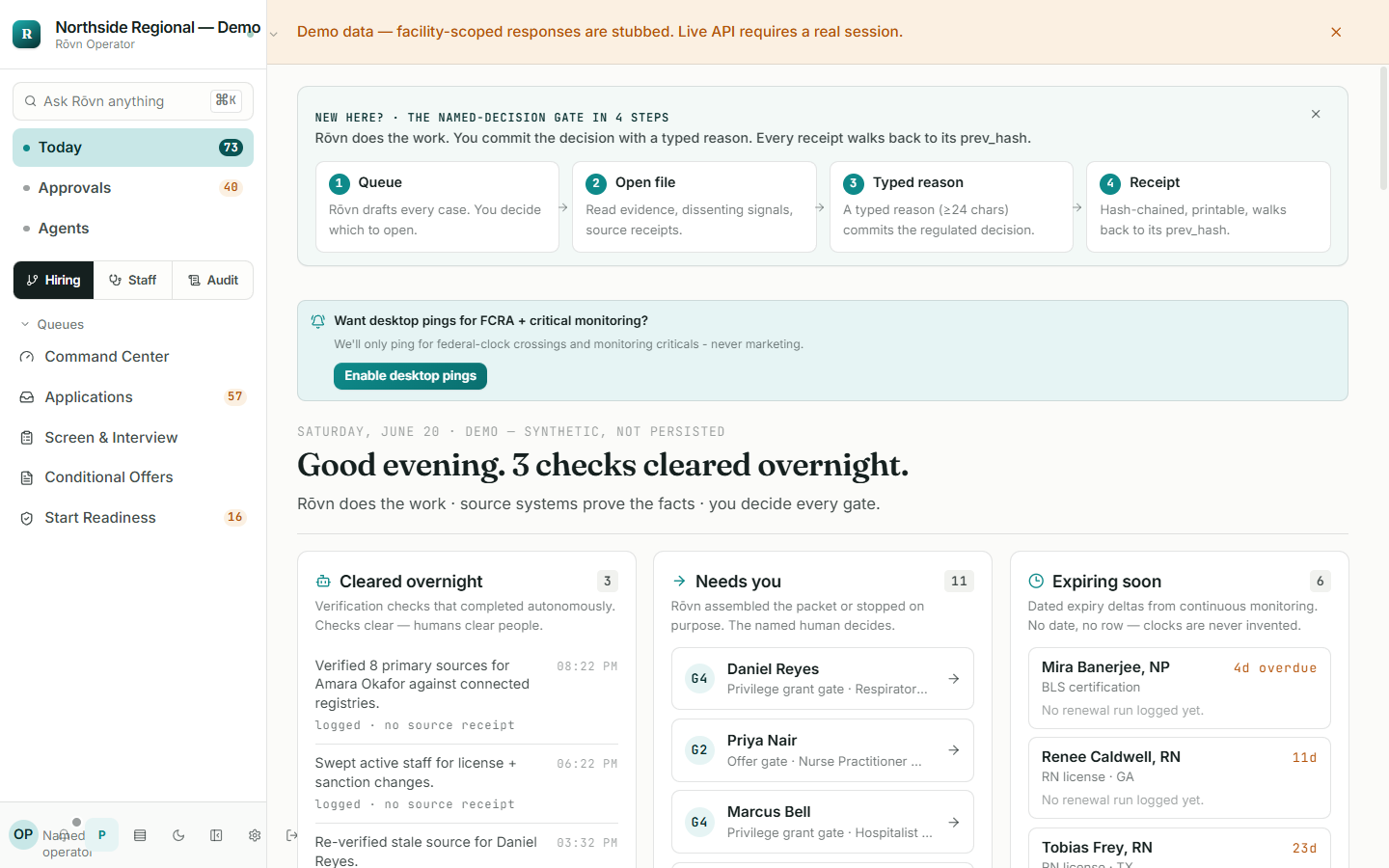Click the Expiring soon clock icon
The image size is (1389, 868).
click(1036, 582)
